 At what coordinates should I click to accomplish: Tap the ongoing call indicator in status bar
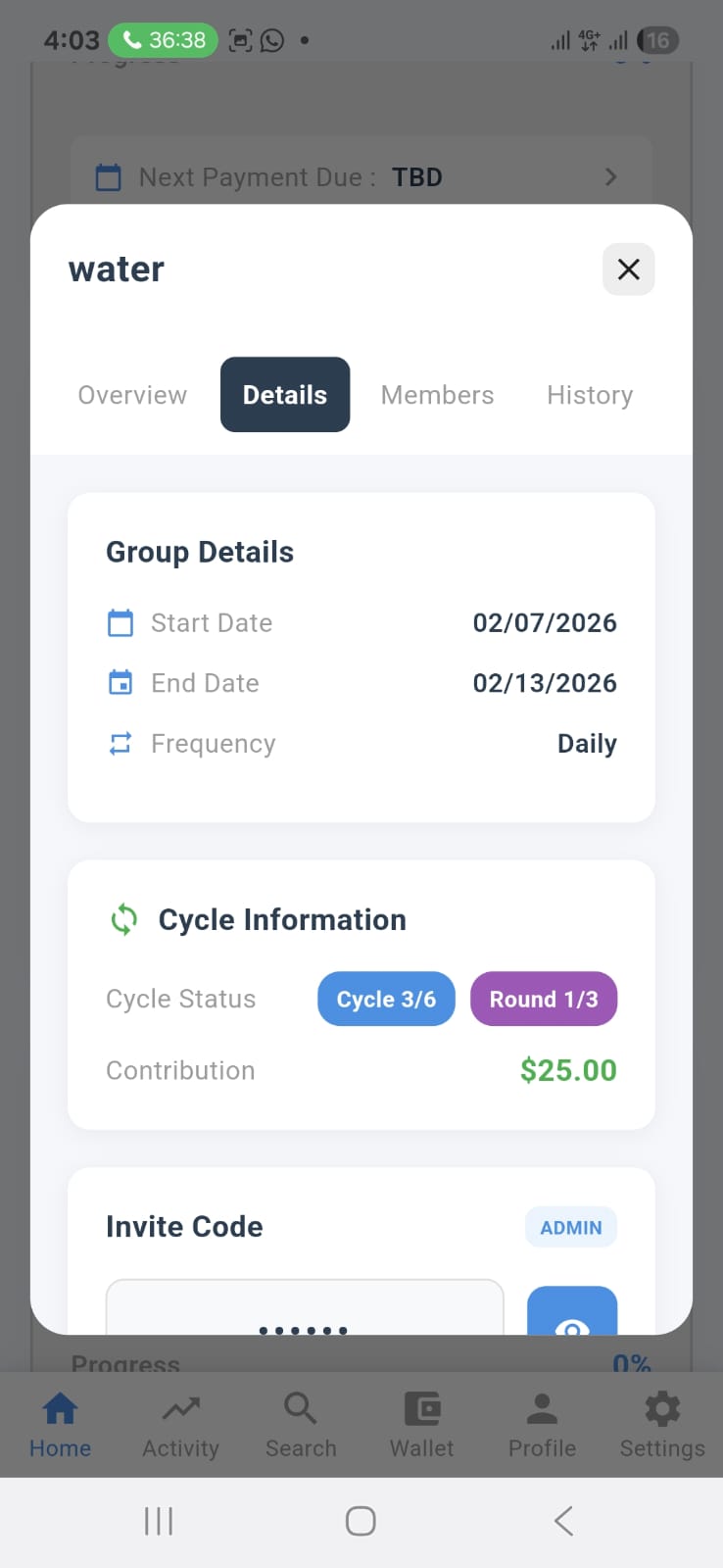pyautogui.click(x=163, y=40)
